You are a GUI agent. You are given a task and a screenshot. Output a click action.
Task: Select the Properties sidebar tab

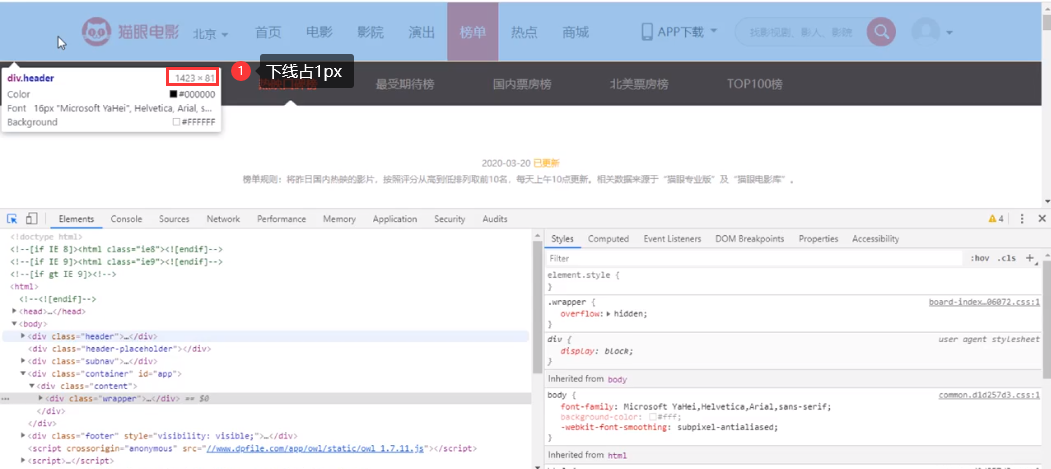818,239
